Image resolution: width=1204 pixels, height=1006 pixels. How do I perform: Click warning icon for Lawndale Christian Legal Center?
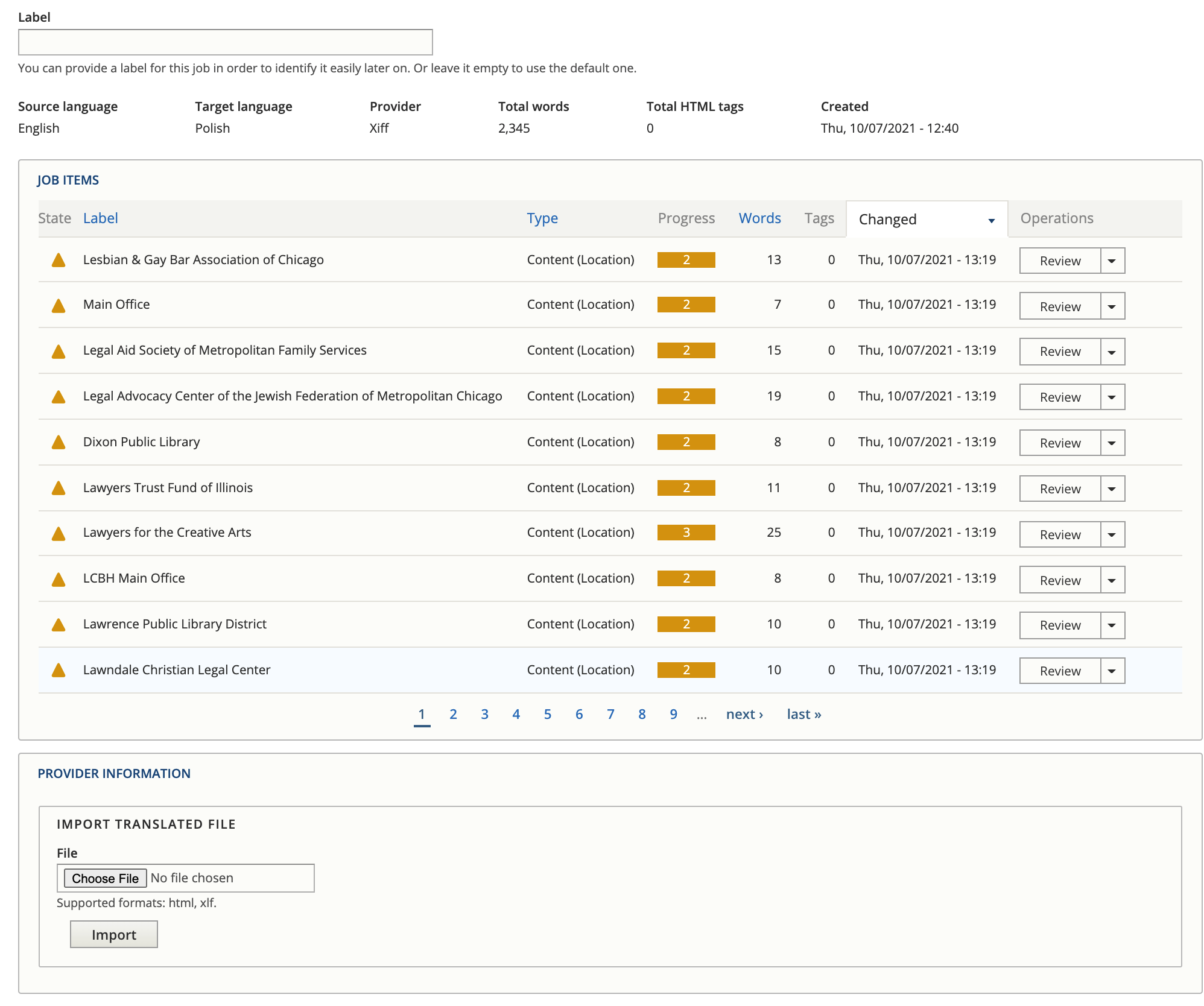tap(59, 670)
